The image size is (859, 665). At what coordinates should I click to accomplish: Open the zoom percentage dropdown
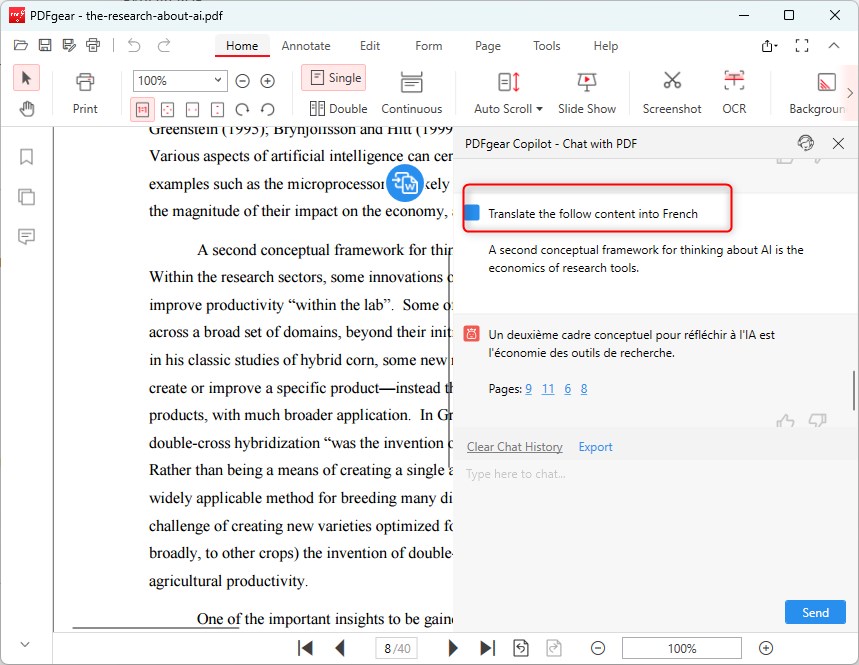(219, 80)
